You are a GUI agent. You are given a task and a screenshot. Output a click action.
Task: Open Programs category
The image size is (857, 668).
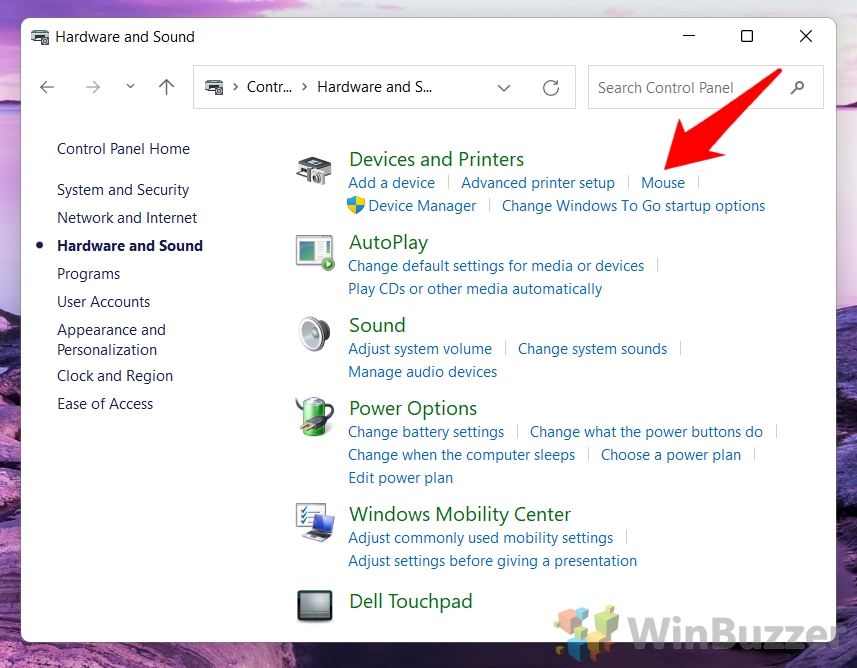click(89, 274)
